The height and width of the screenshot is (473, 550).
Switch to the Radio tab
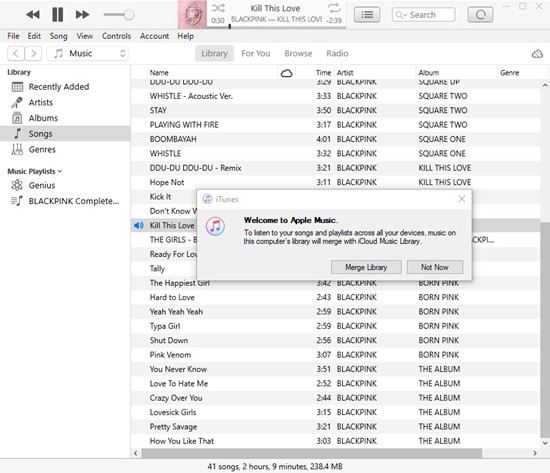pos(337,54)
